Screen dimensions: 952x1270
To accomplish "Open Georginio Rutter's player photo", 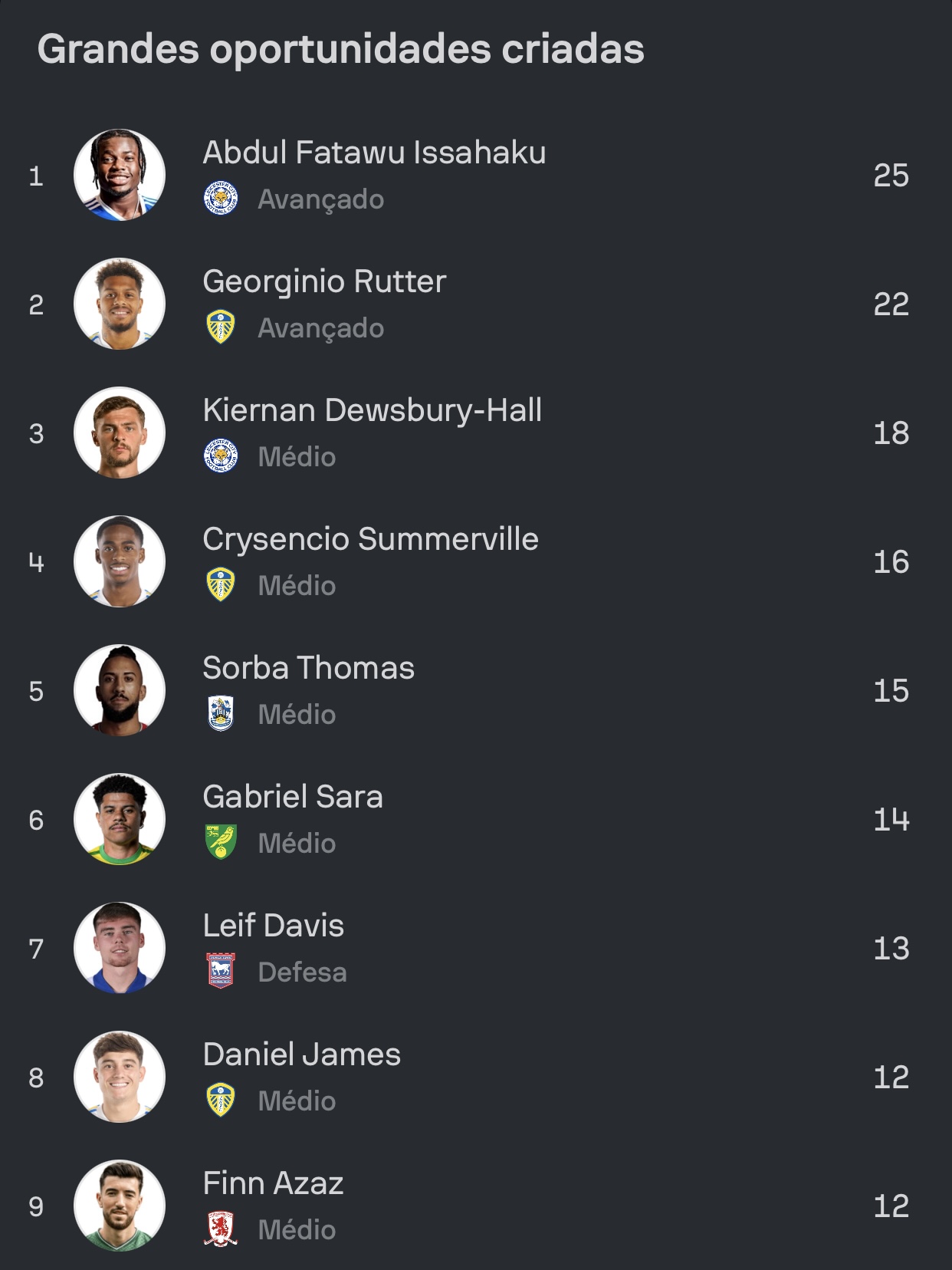I will [x=120, y=304].
